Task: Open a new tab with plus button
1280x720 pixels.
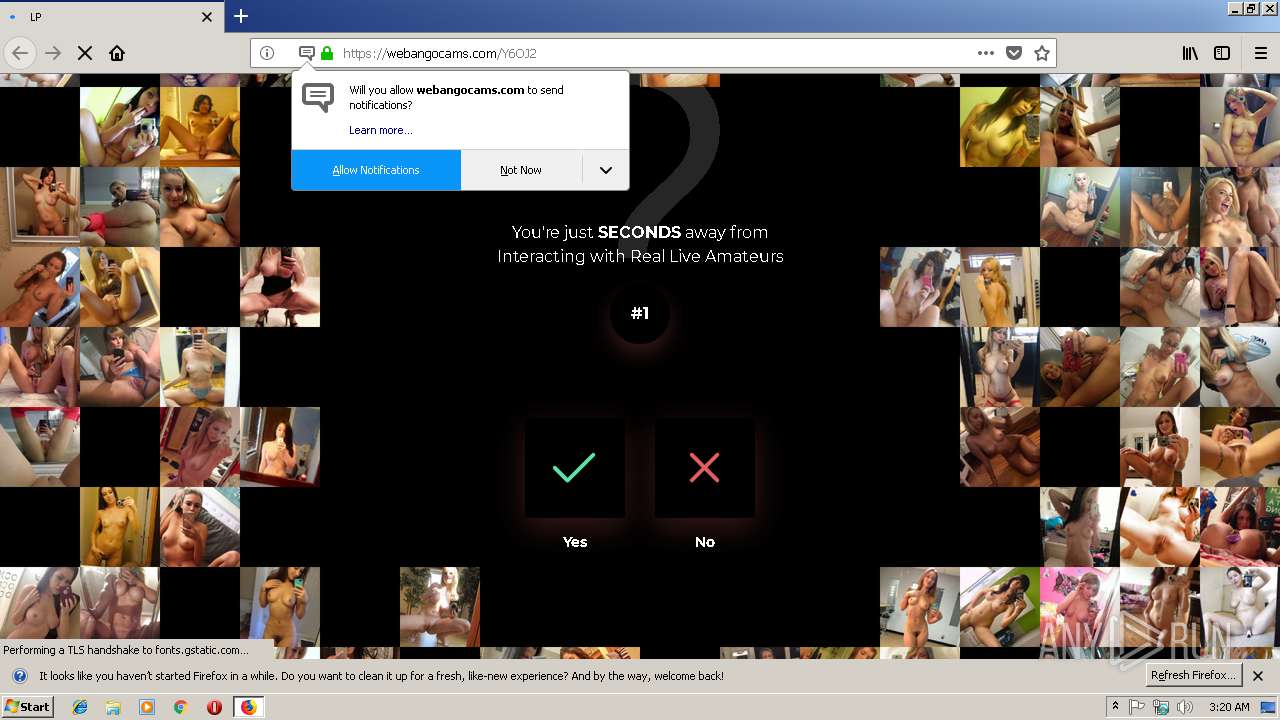Action: click(x=241, y=16)
